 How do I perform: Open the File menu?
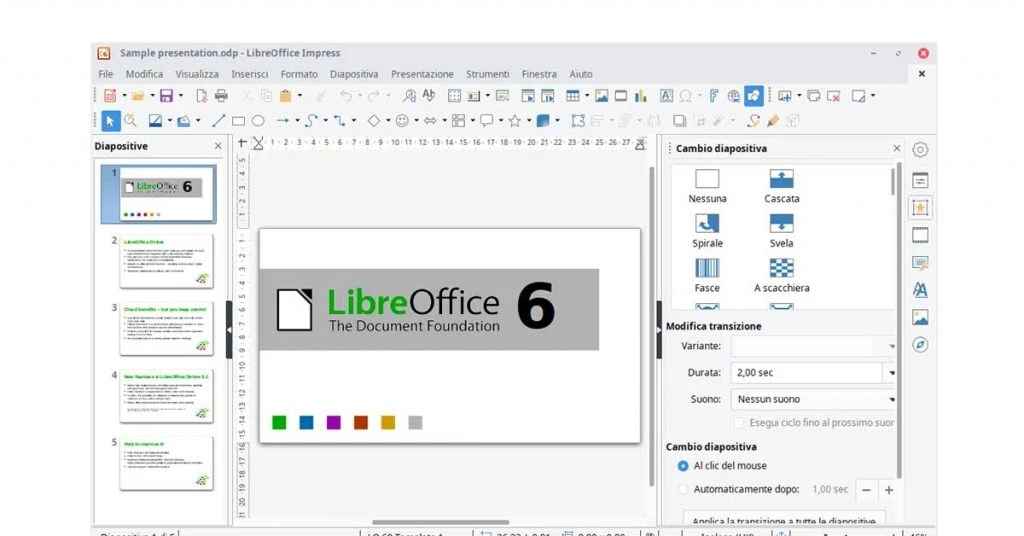coord(106,74)
